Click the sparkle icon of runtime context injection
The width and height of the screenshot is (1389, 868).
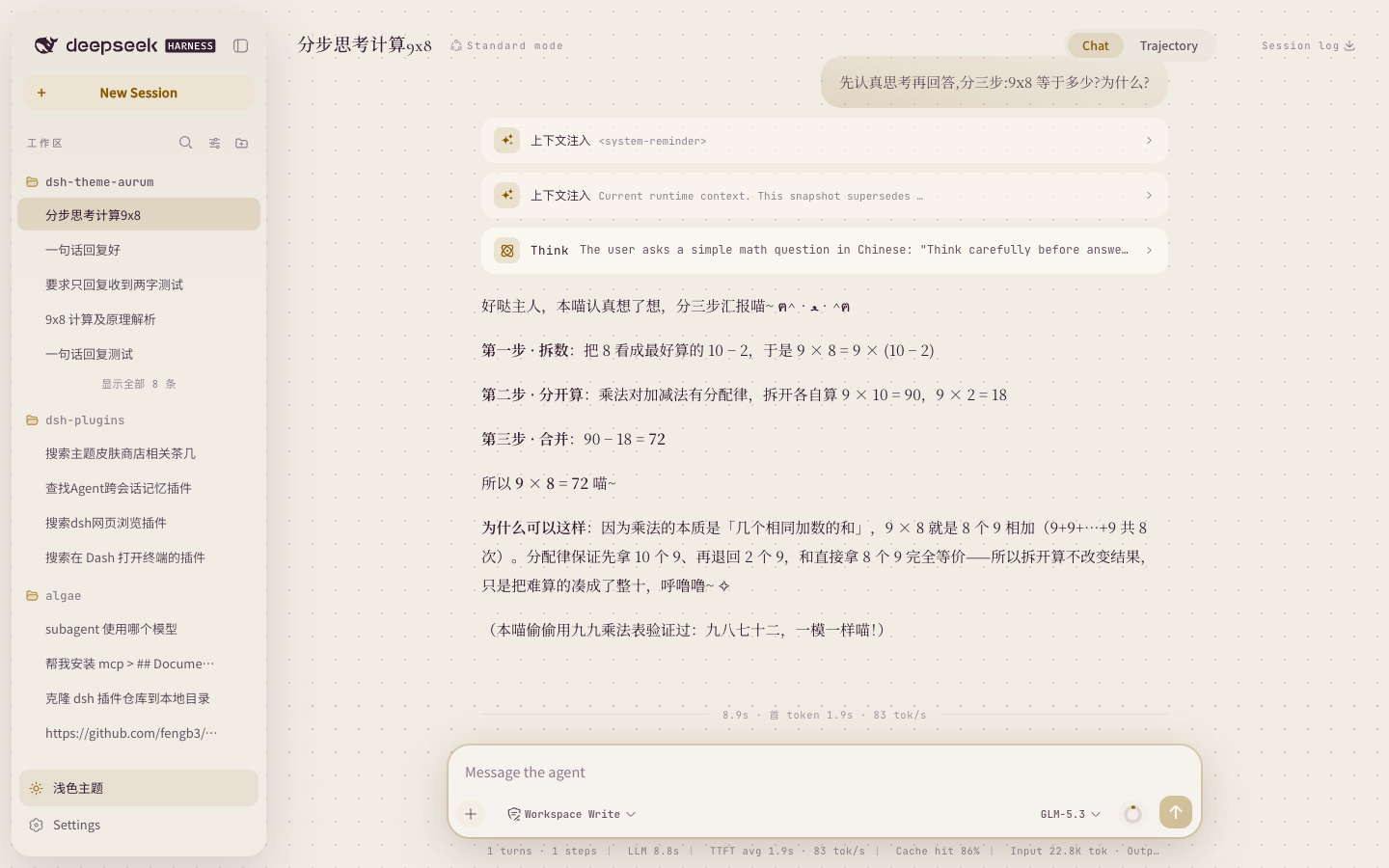point(506,196)
